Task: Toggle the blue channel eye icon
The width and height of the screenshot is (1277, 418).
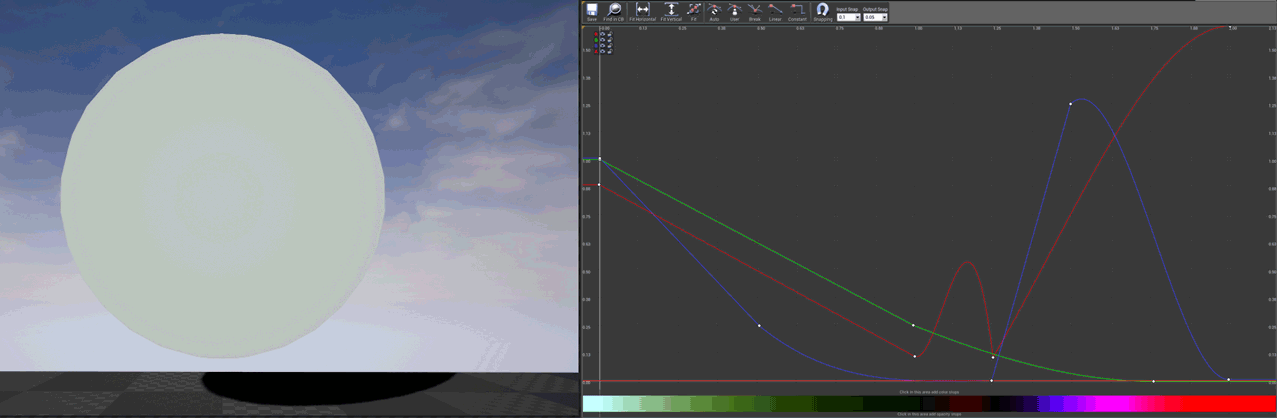Action: 603,45
